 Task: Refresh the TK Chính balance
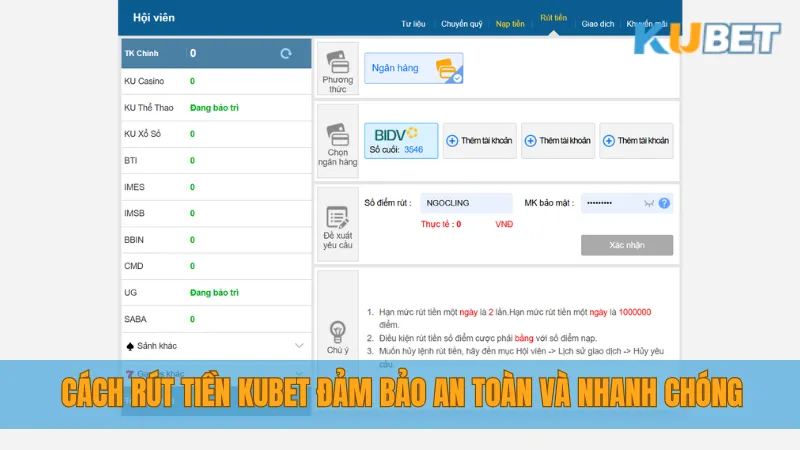(x=286, y=53)
